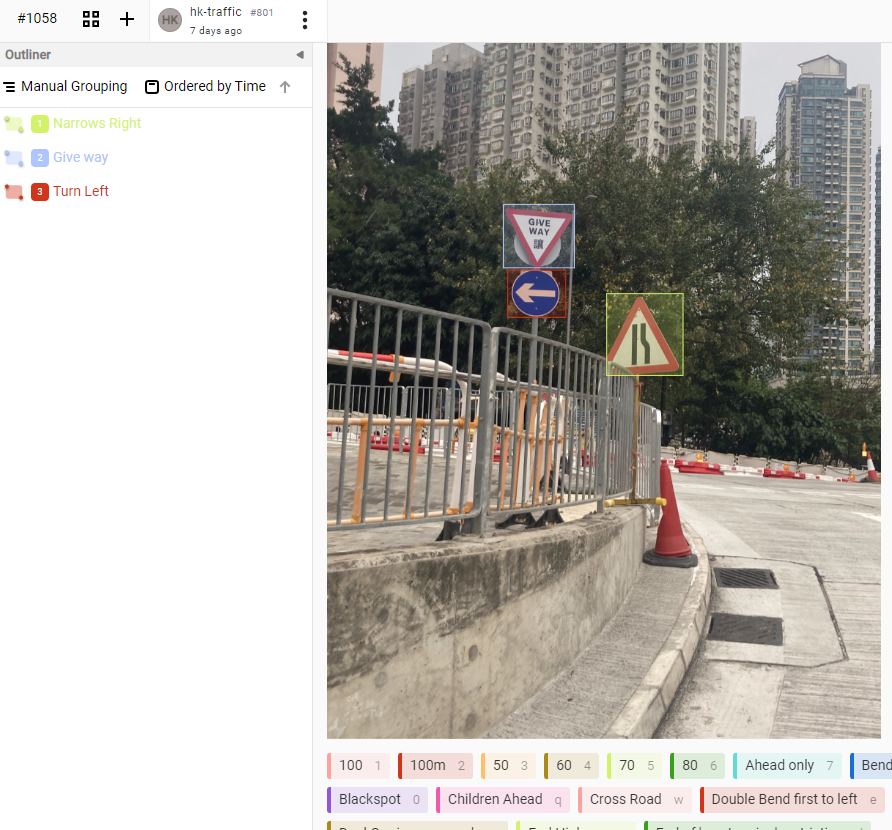The height and width of the screenshot is (830, 892).
Task: Click the HK user avatar
Action: coord(170,20)
